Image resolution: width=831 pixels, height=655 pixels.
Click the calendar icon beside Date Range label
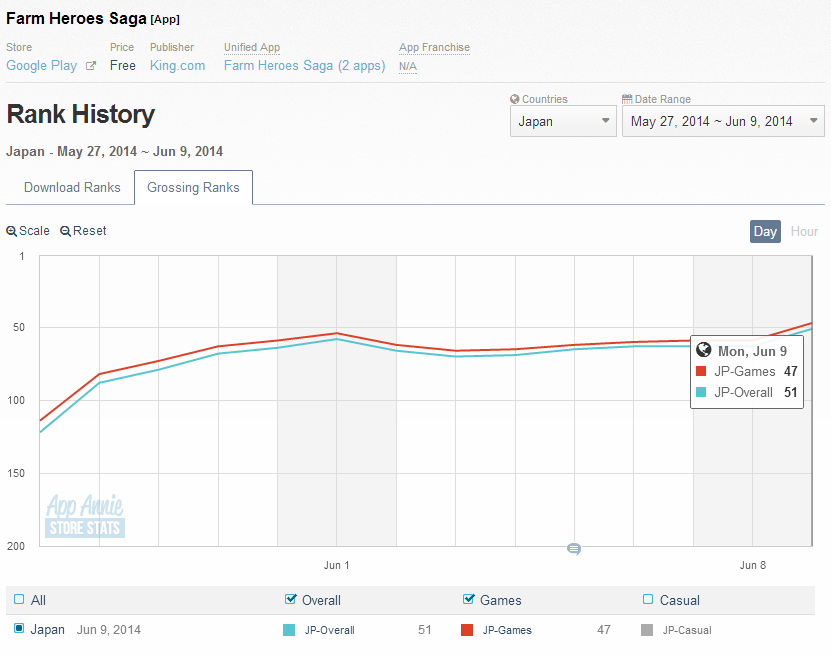pos(627,99)
